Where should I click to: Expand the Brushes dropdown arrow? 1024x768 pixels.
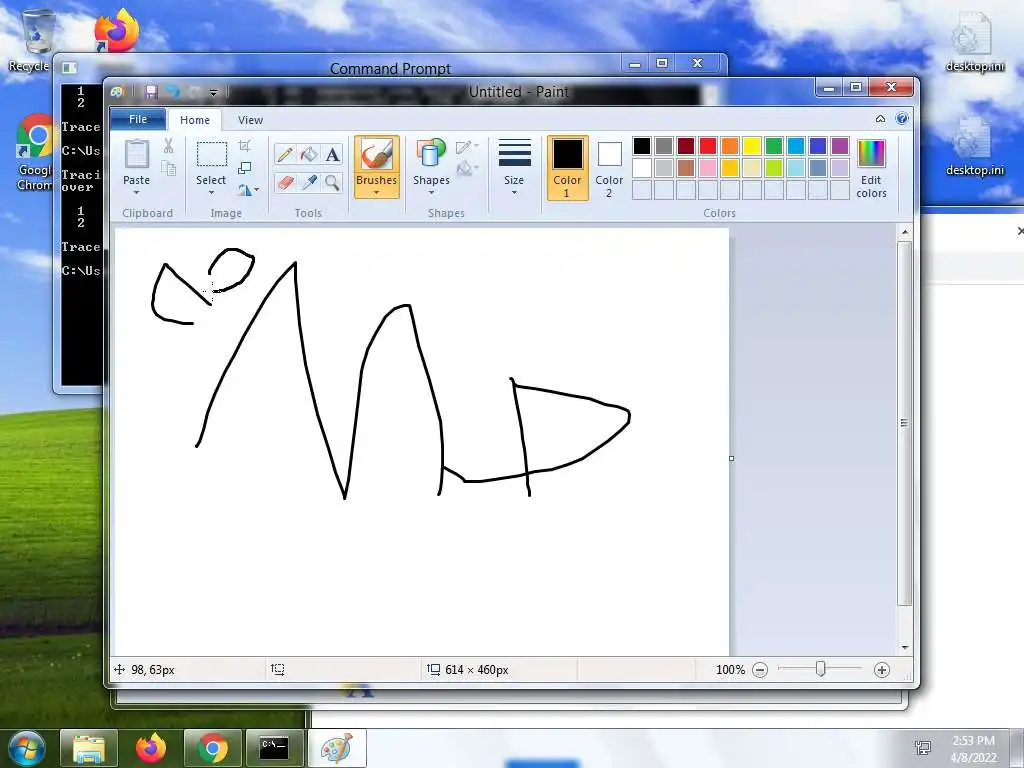point(377,193)
